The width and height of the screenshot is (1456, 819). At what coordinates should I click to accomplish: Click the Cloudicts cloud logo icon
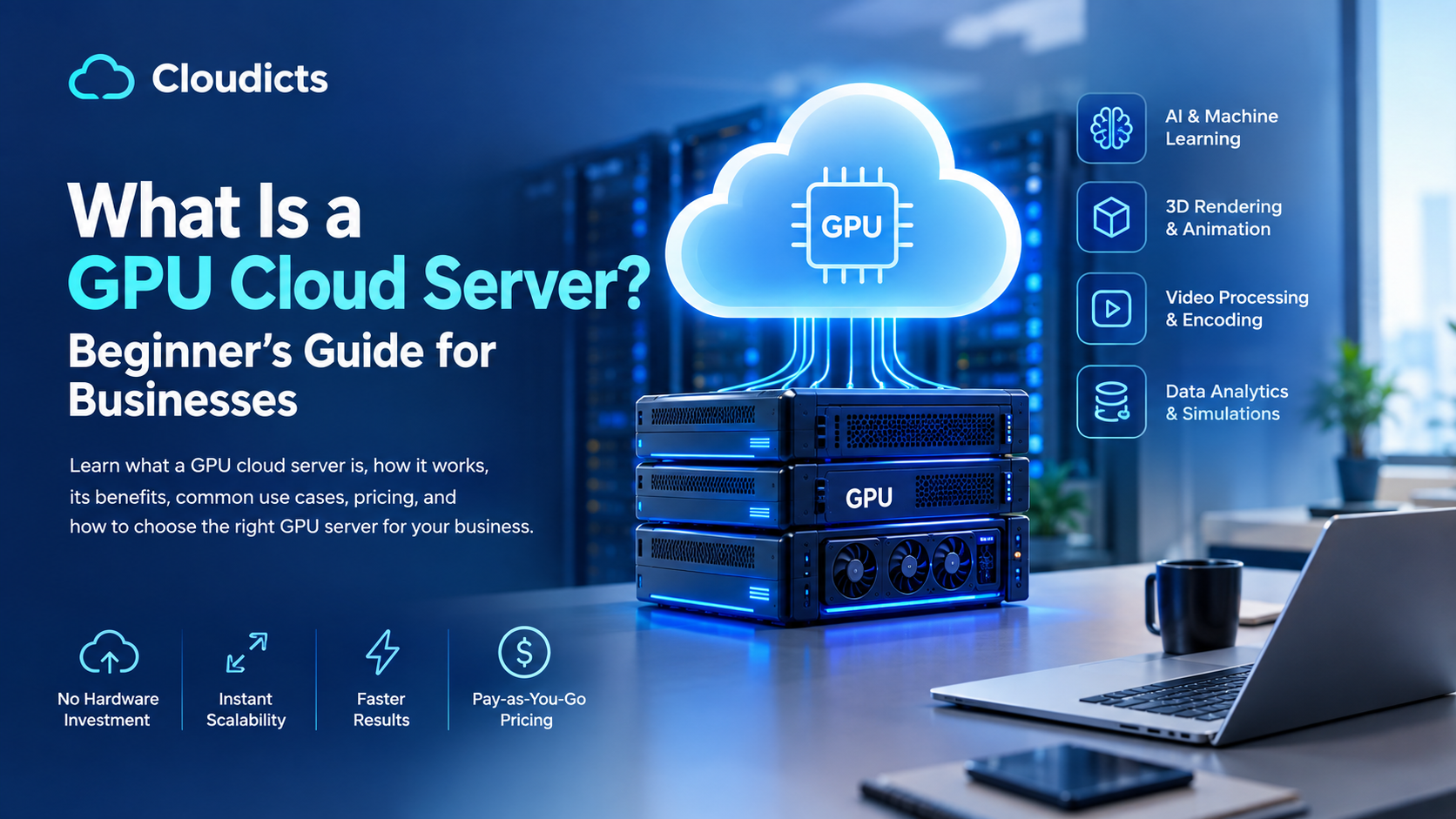click(x=102, y=77)
